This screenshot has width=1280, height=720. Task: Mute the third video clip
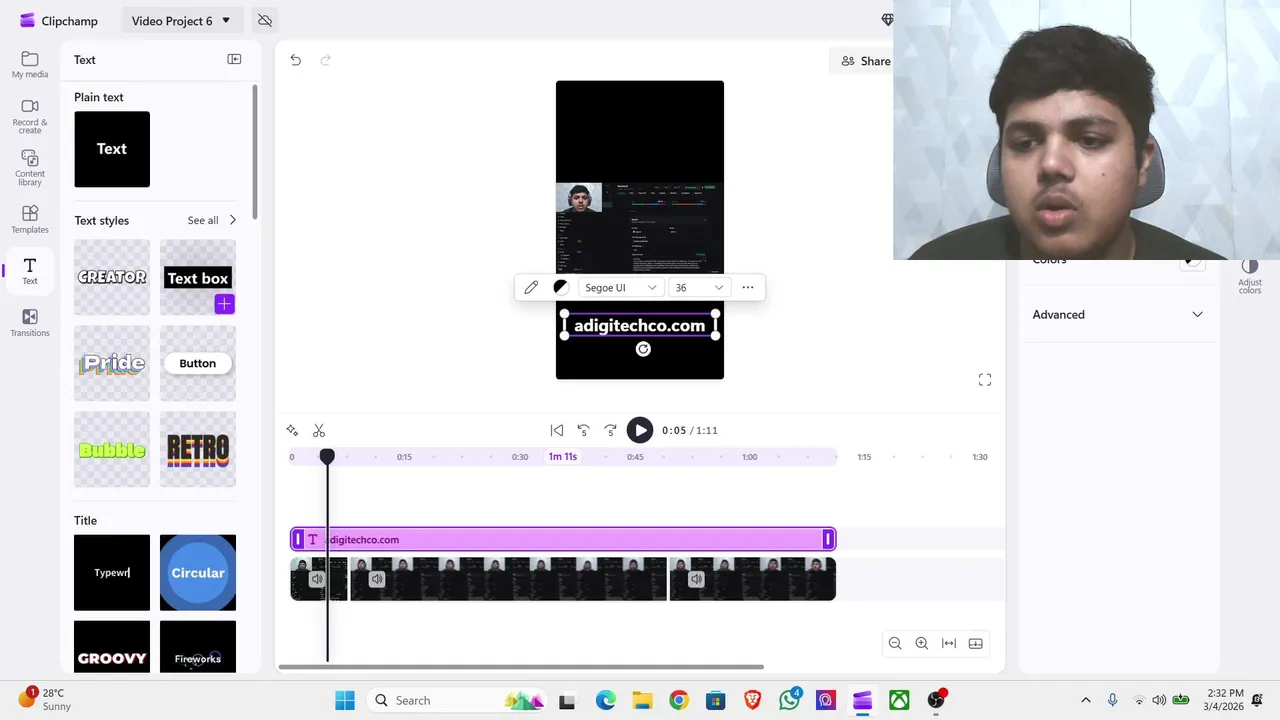click(x=696, y=579)
